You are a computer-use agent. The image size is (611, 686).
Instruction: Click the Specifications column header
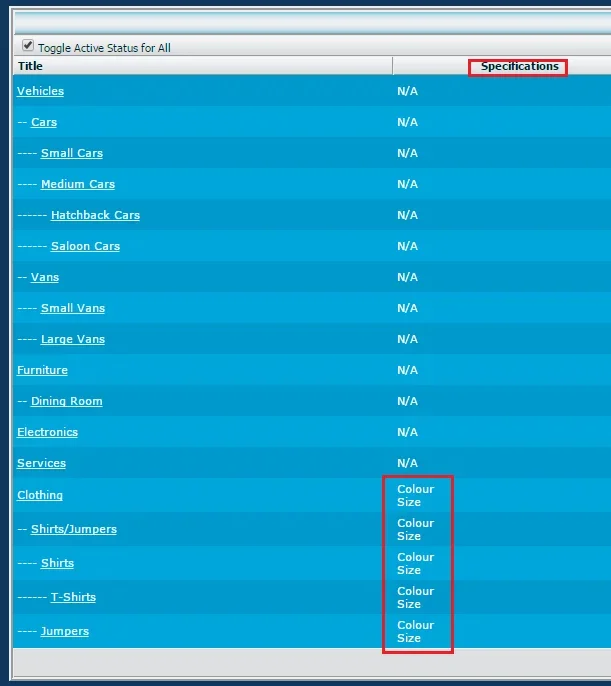click(x=520, y=66)
